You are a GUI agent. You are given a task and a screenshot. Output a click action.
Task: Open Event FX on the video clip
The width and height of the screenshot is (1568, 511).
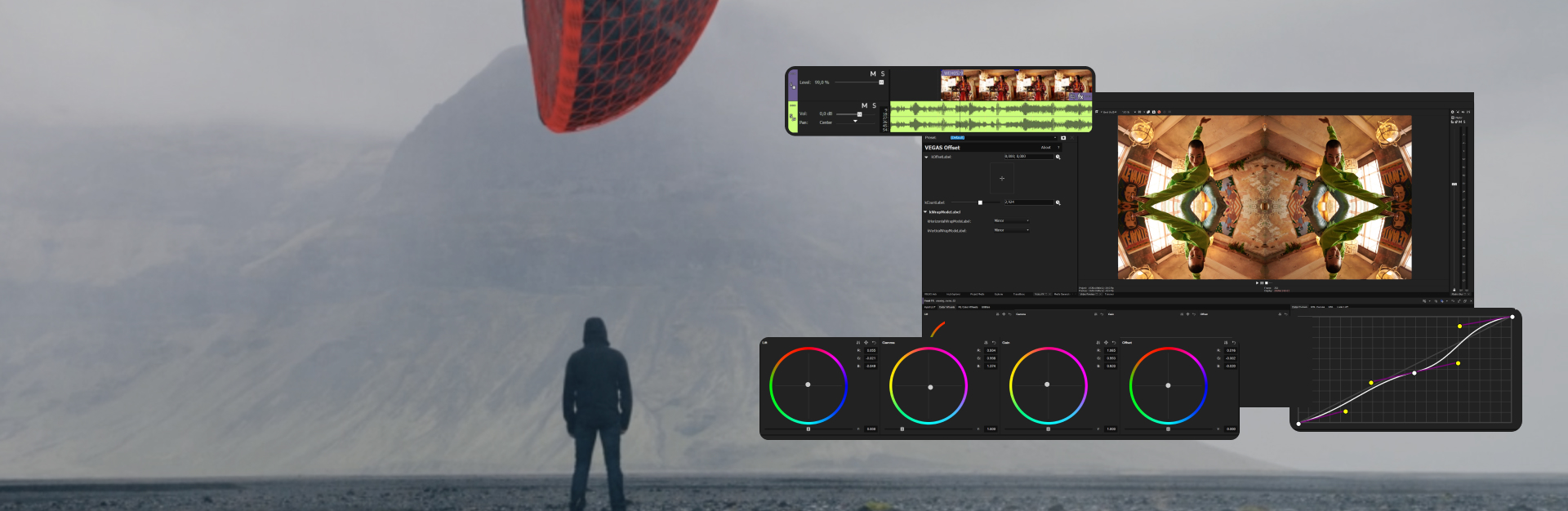pos(1080,96)
